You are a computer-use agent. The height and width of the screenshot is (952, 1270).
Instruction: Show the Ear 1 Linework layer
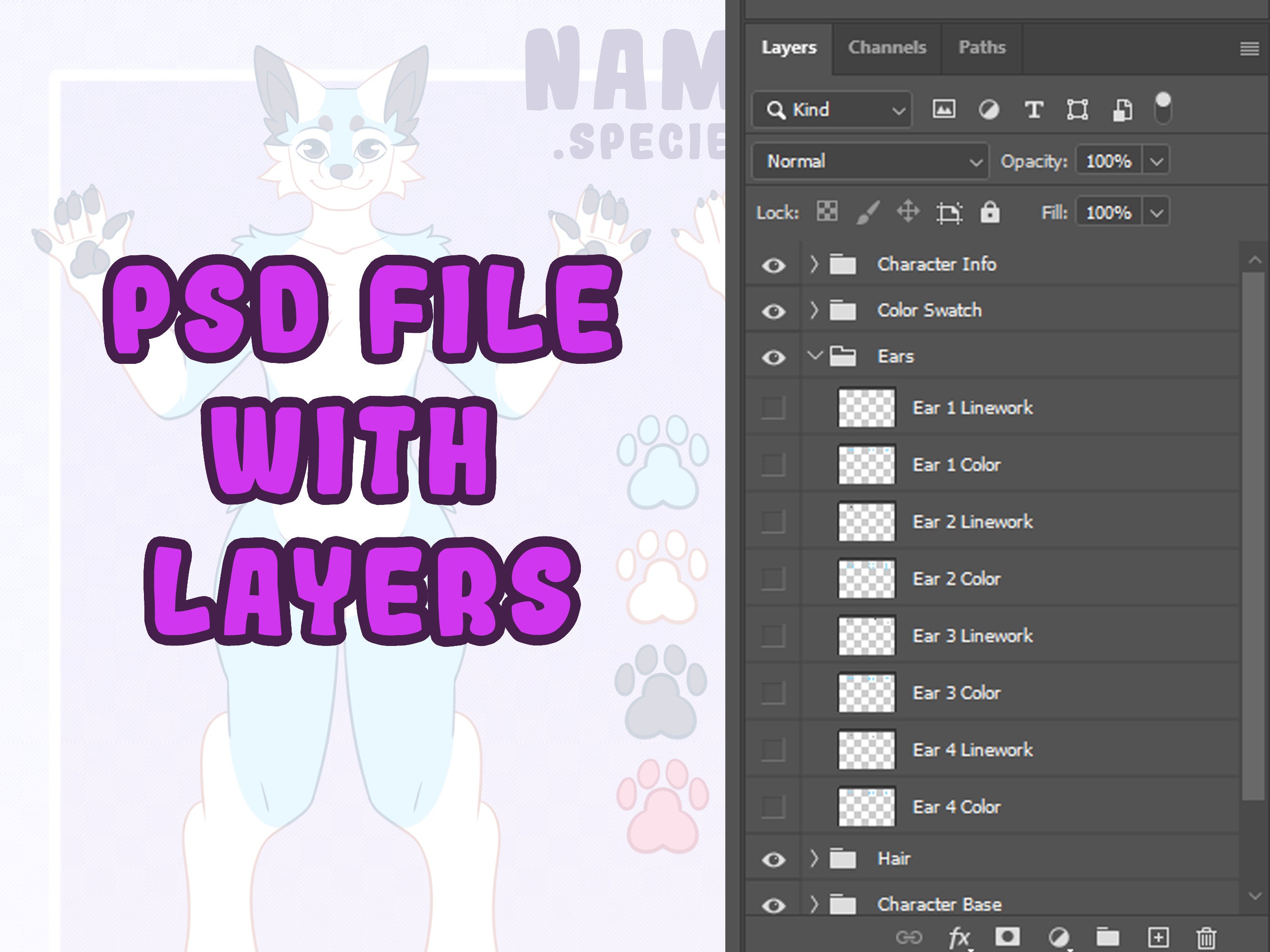click(x=773, y=408)
